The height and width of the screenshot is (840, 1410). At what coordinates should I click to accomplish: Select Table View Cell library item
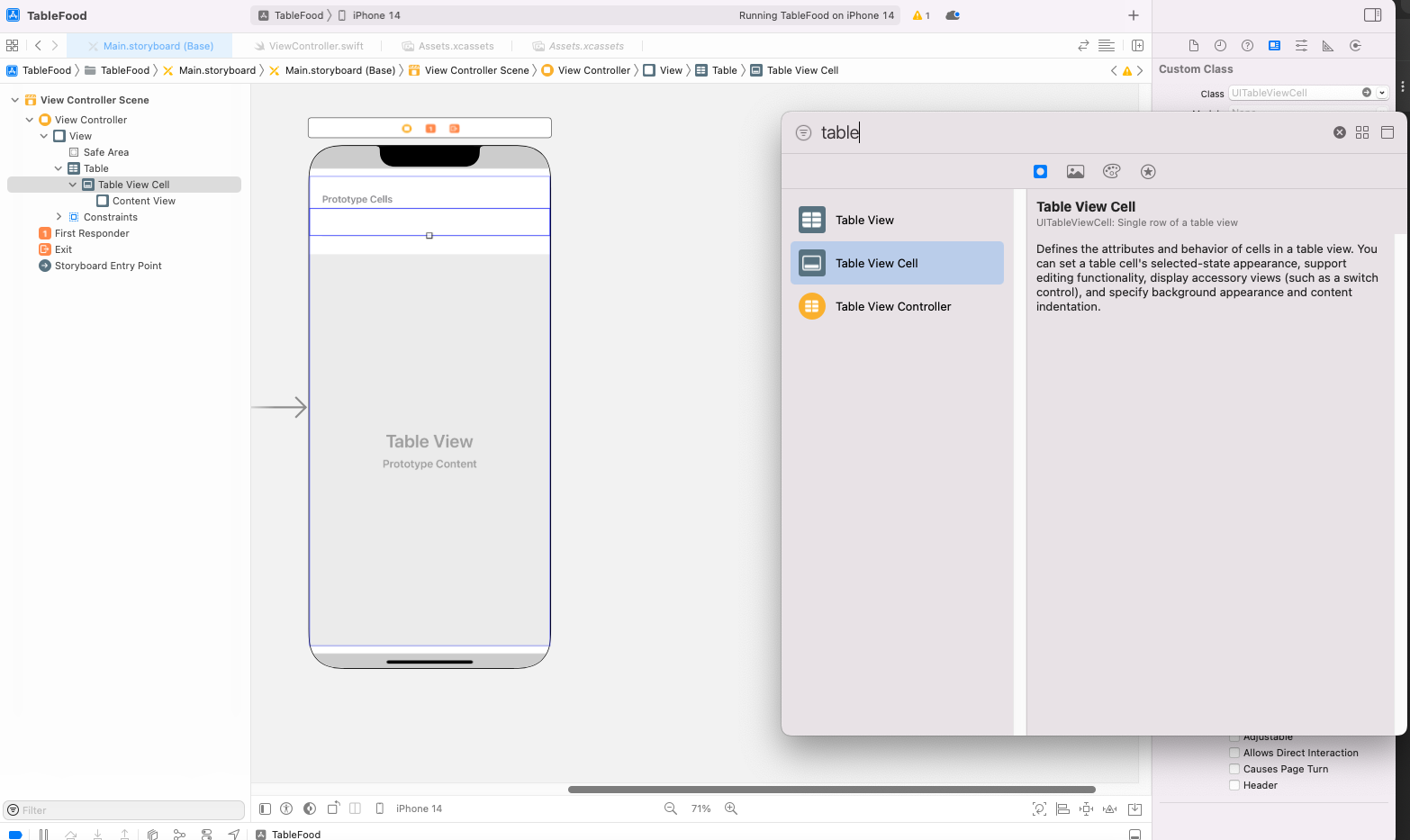pyautogui.click(x=897, y=263)
